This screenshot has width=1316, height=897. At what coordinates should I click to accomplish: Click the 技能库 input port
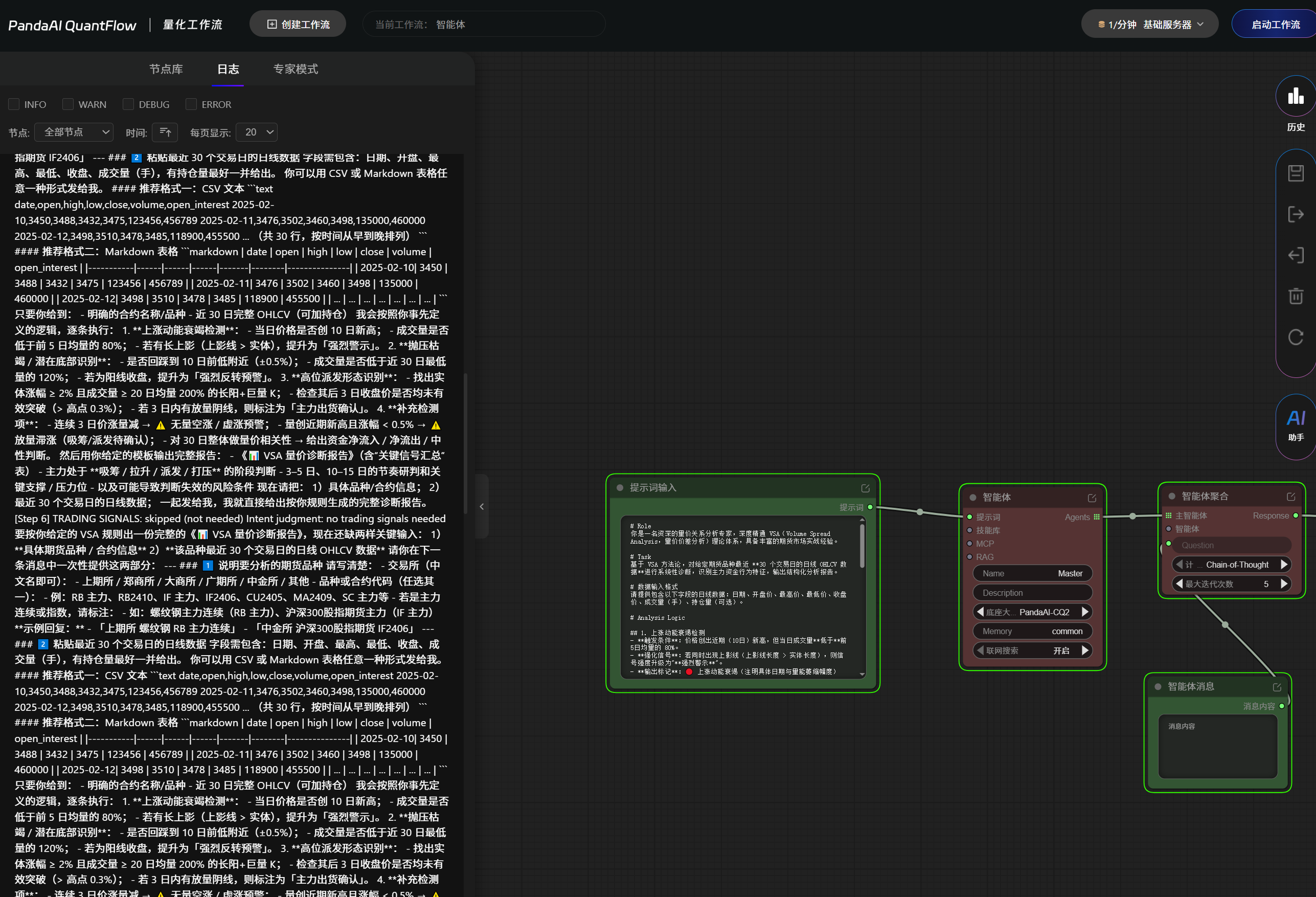click(969, 530)
